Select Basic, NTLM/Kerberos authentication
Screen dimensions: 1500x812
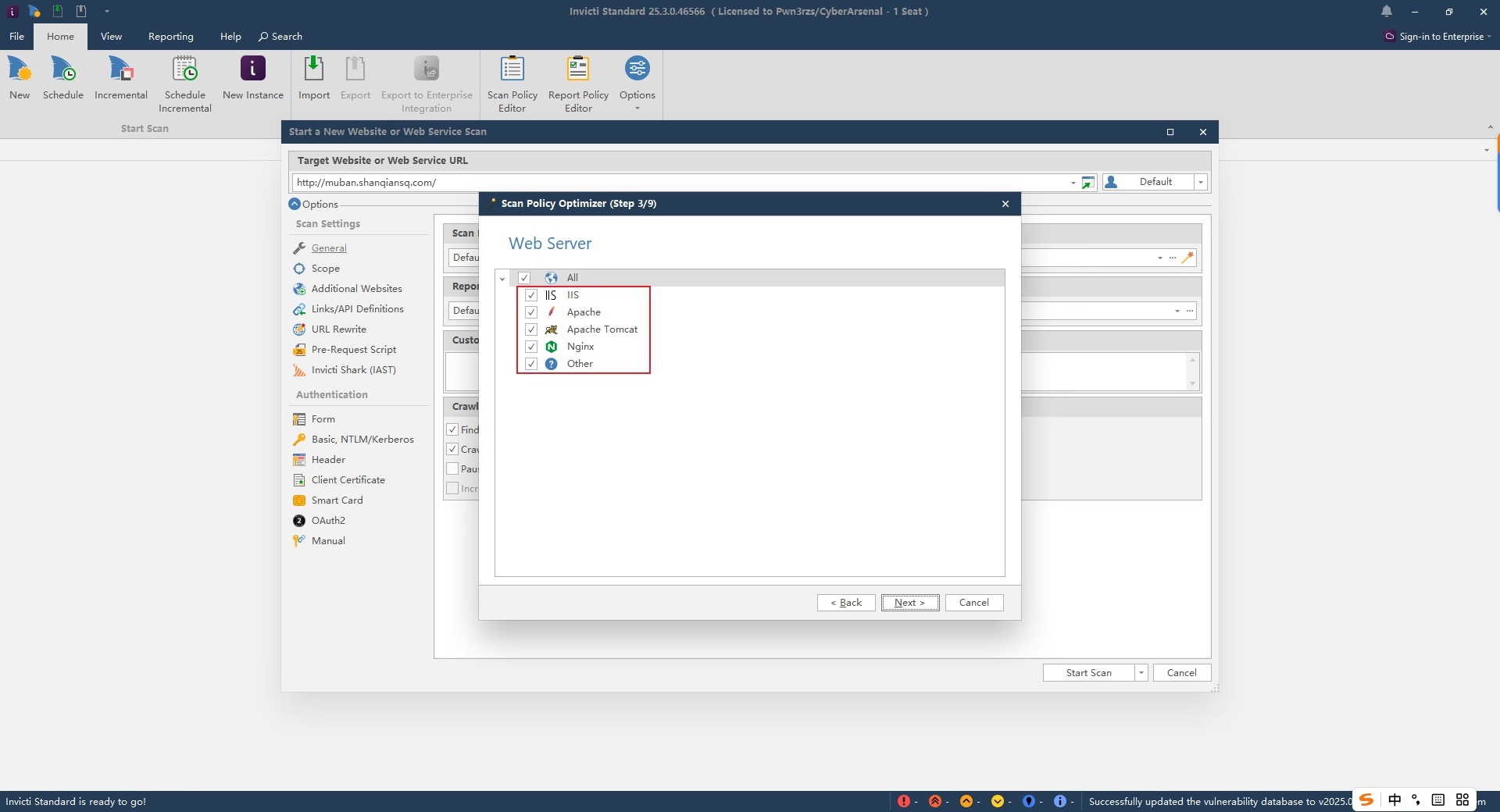point(362,439)
